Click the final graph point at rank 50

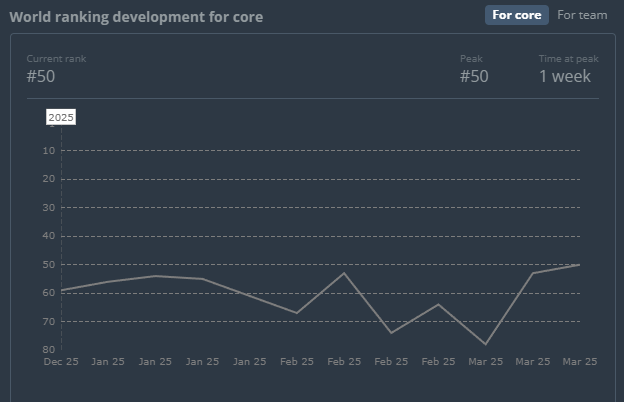click(579, 265)
